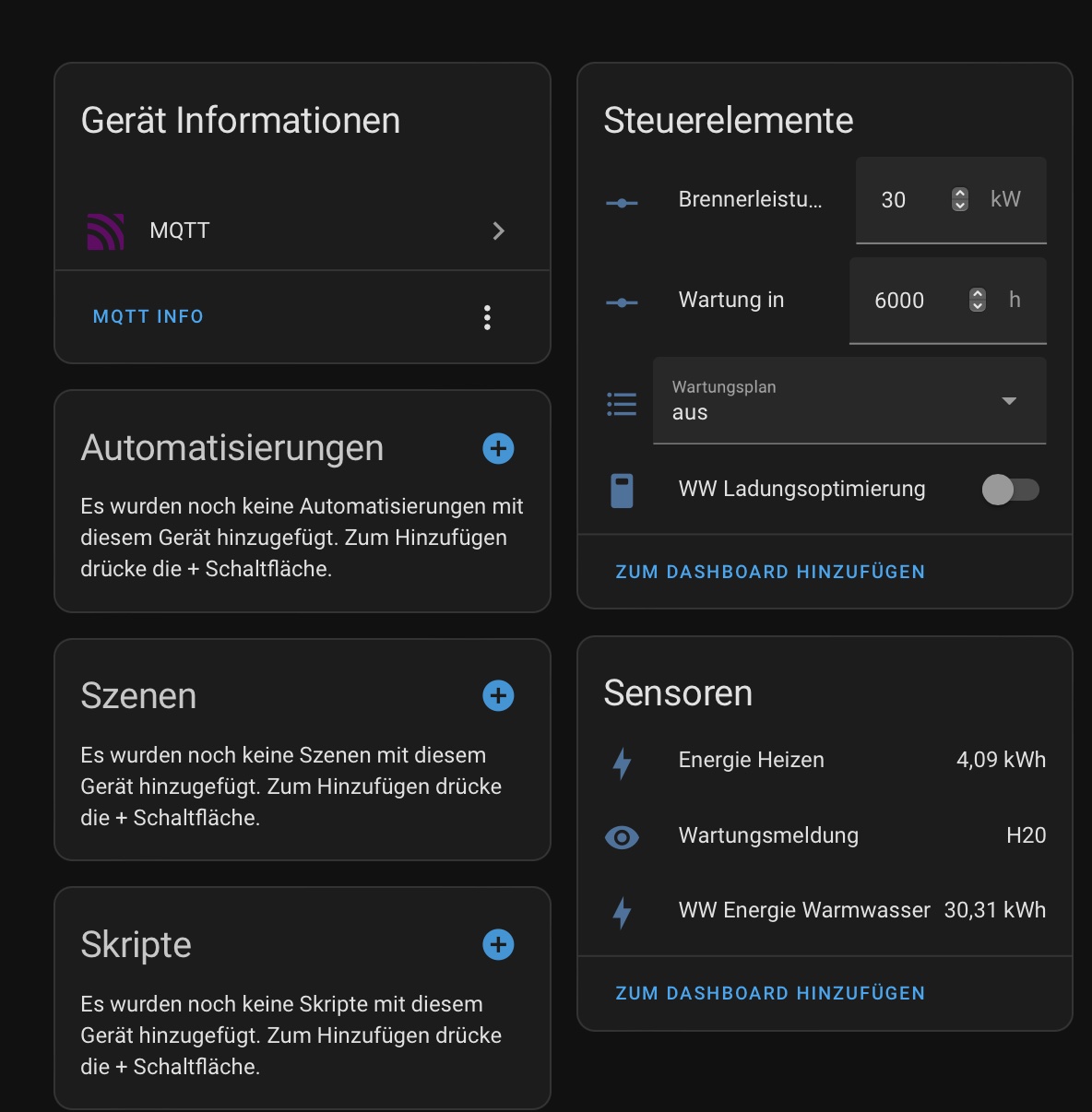Open the MQTT INFO link
This screenshot has height=1112, width=1092.
click(148, 316)
